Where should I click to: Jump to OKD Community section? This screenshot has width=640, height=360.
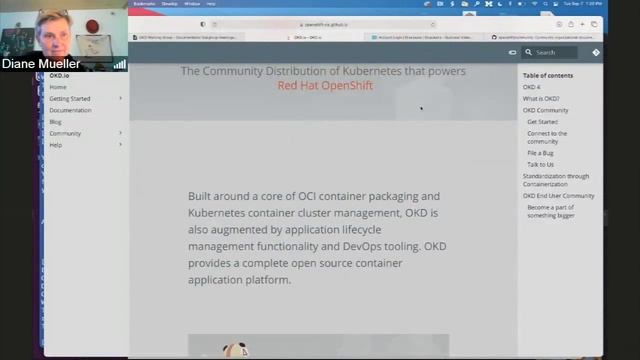(545, 110)
